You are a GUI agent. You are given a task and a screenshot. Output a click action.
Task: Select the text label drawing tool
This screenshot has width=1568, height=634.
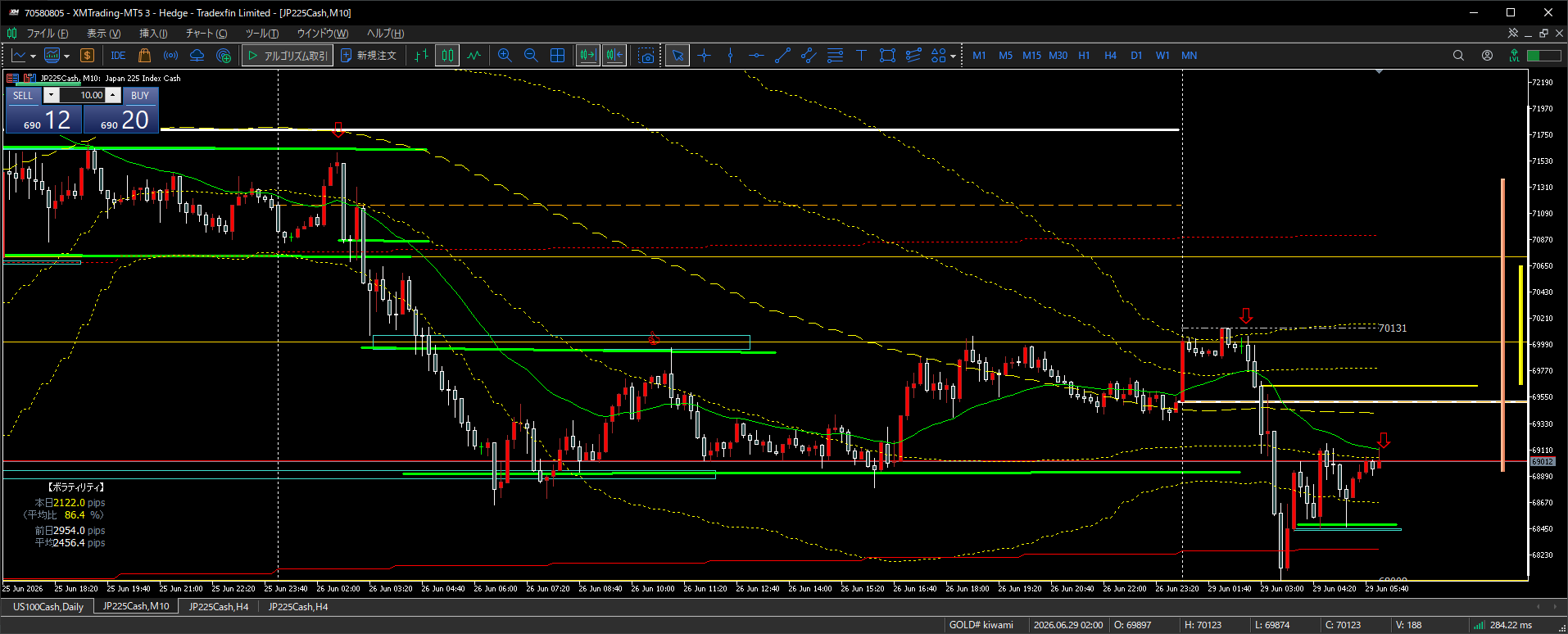861,56
